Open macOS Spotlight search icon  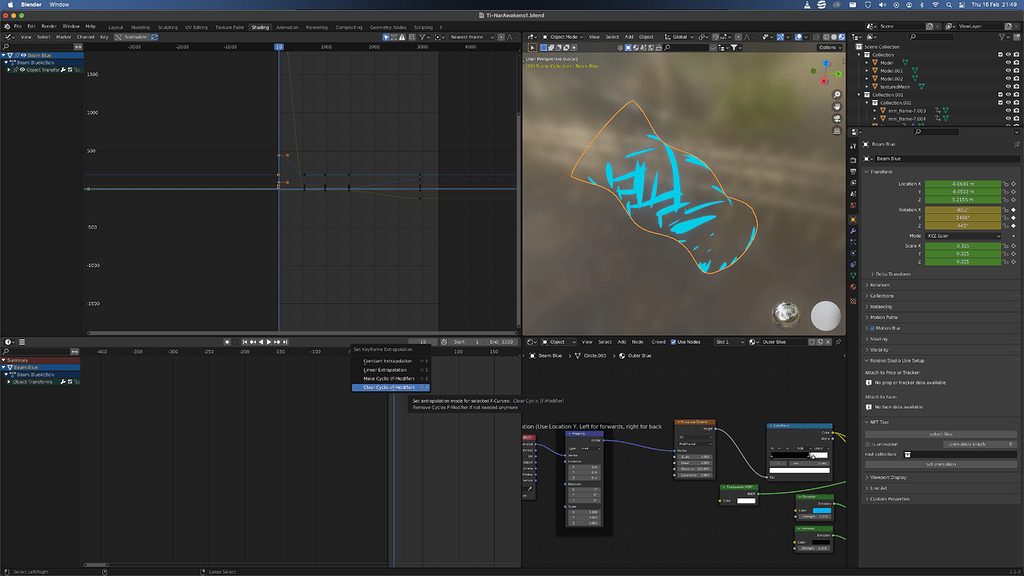click(949, 5)
